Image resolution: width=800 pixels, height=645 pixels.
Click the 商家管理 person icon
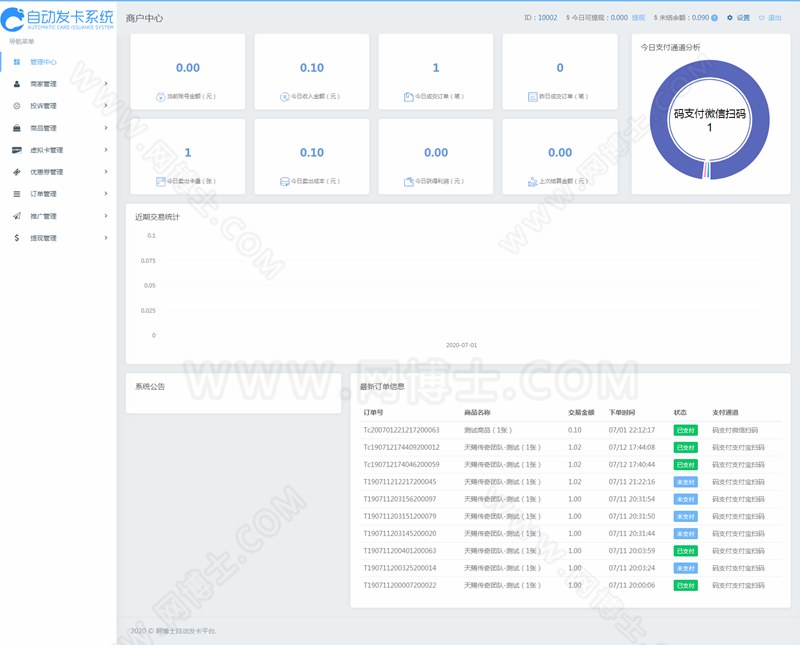pos(17,84)
